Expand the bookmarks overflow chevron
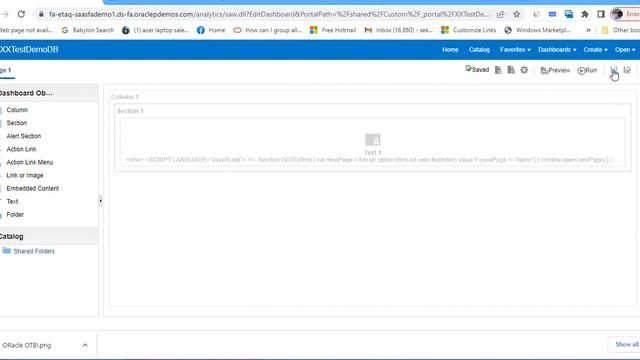640x360 pixels. tap(588, 30)
